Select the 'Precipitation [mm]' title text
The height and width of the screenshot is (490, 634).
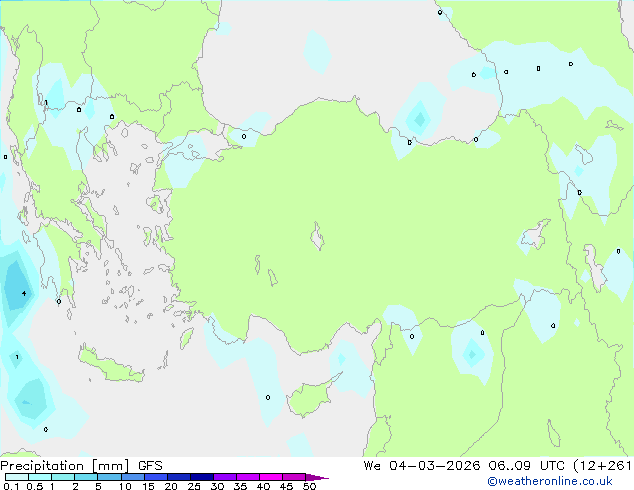click(65, 466)
